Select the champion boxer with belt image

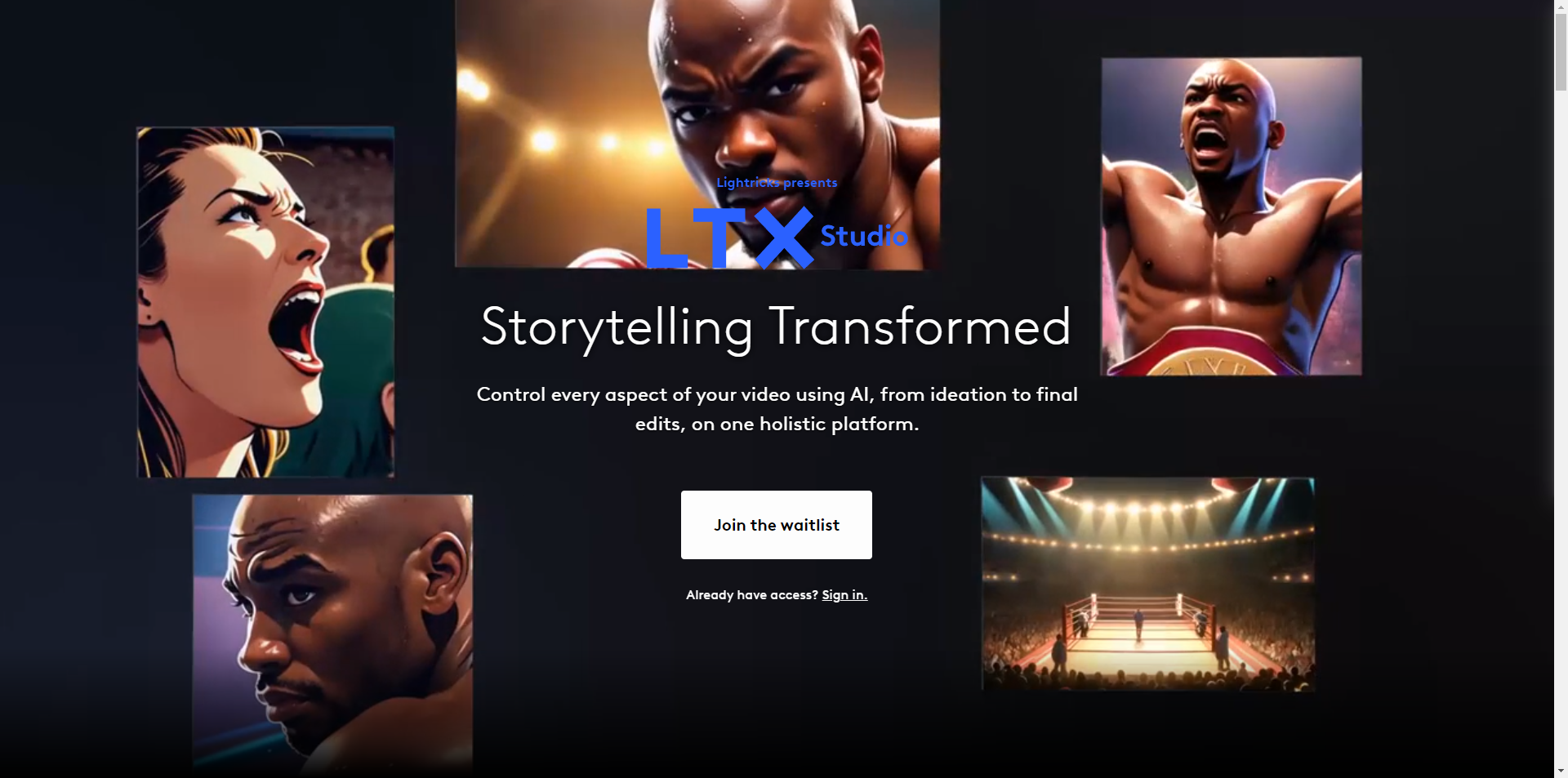coord(1232,216)
